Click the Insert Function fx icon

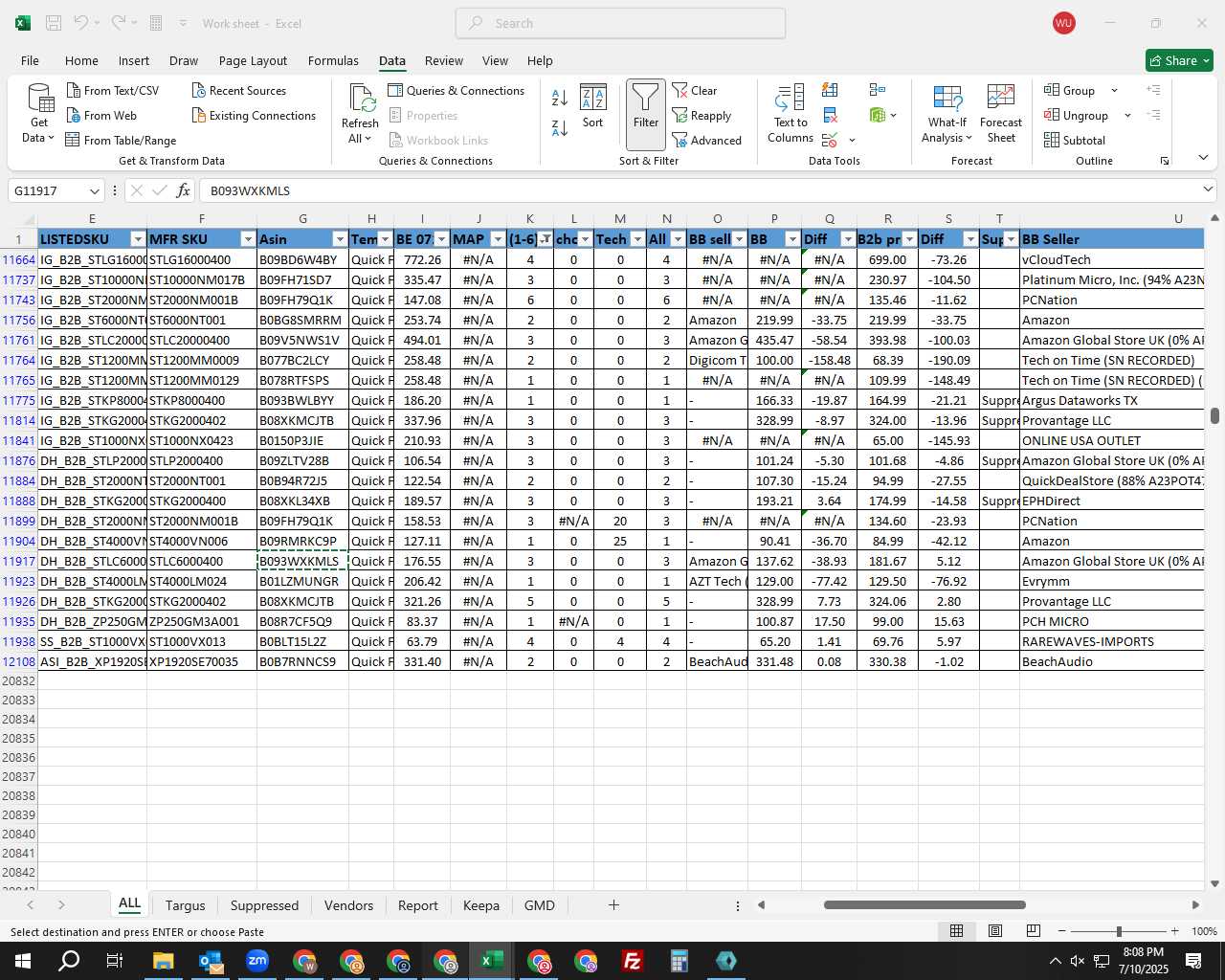[183, 190]
